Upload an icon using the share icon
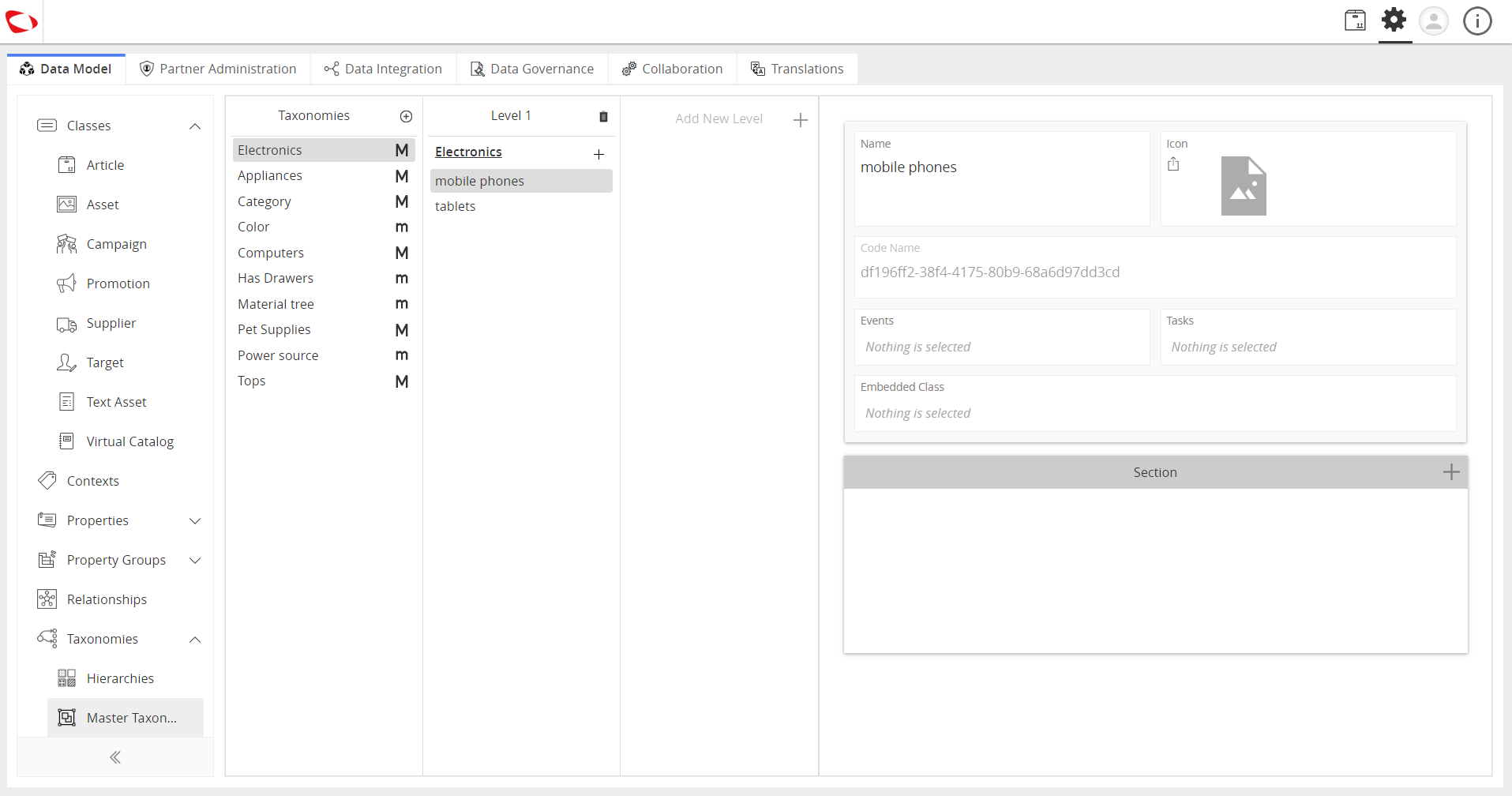The height and width of the screenshot is (796, 1512). click(x=1173, y=164)
